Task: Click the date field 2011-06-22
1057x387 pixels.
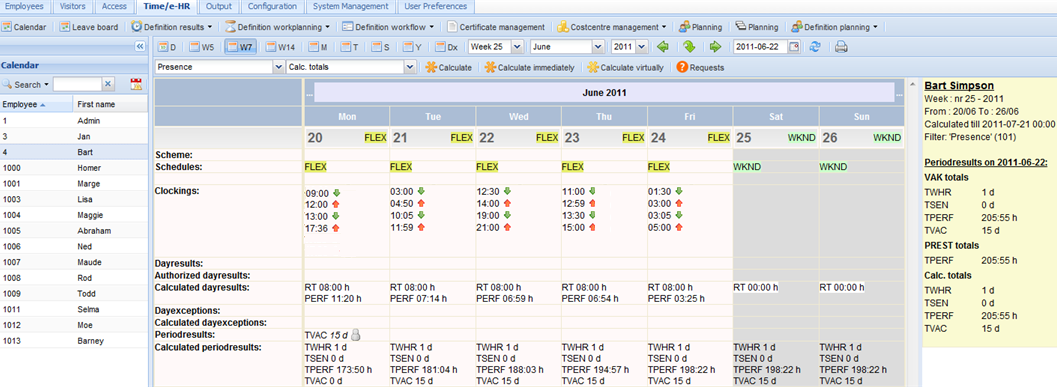Action: pyautogui.click(x=760, y=47)
